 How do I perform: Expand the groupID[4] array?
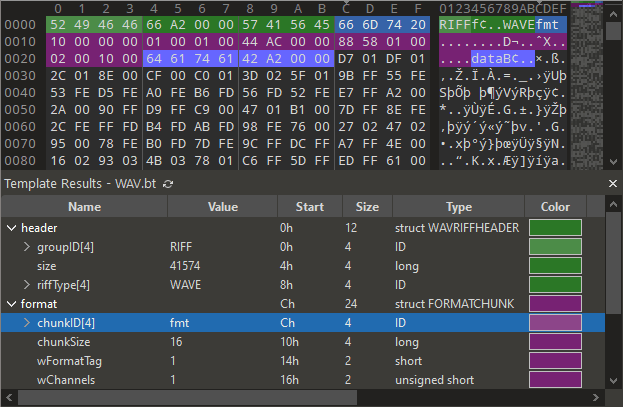27,247
